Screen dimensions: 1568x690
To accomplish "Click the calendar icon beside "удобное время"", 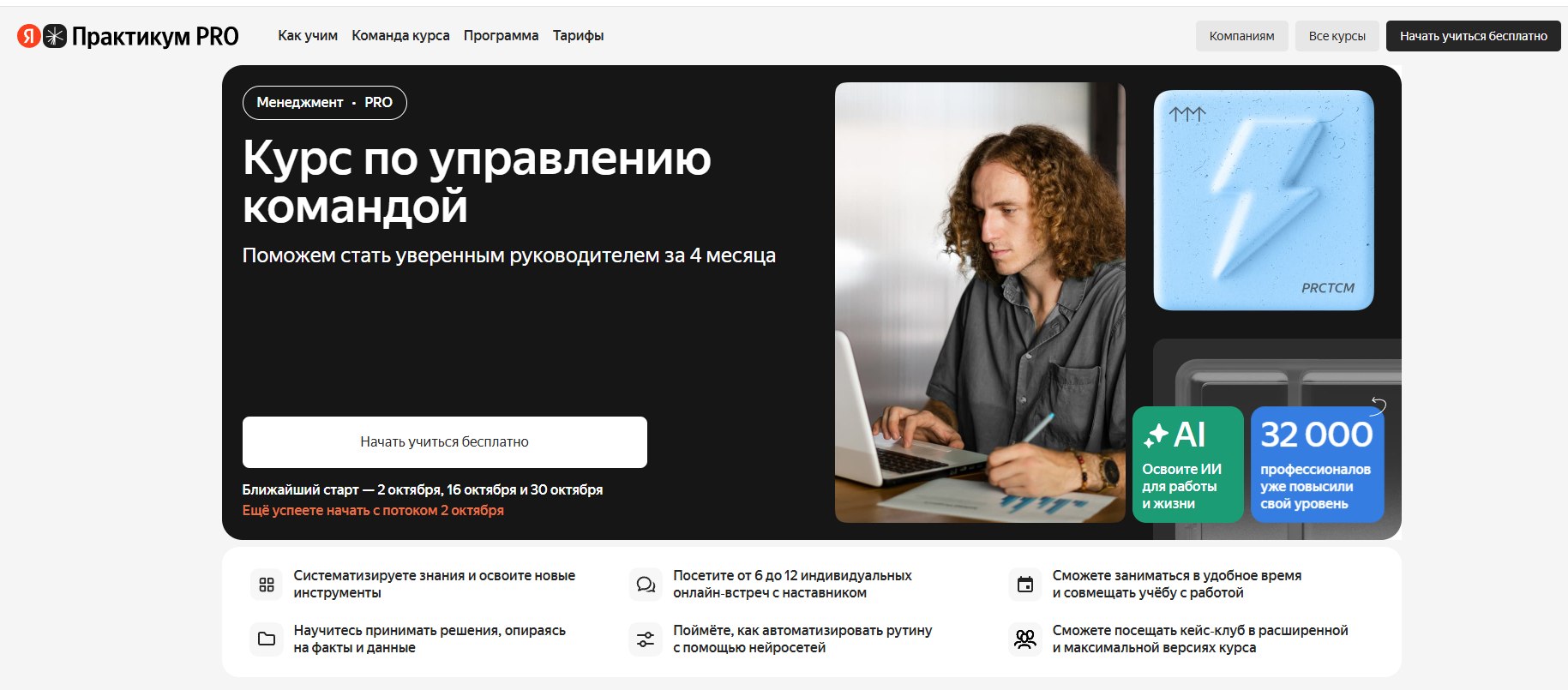I will tap(1025, 585).
